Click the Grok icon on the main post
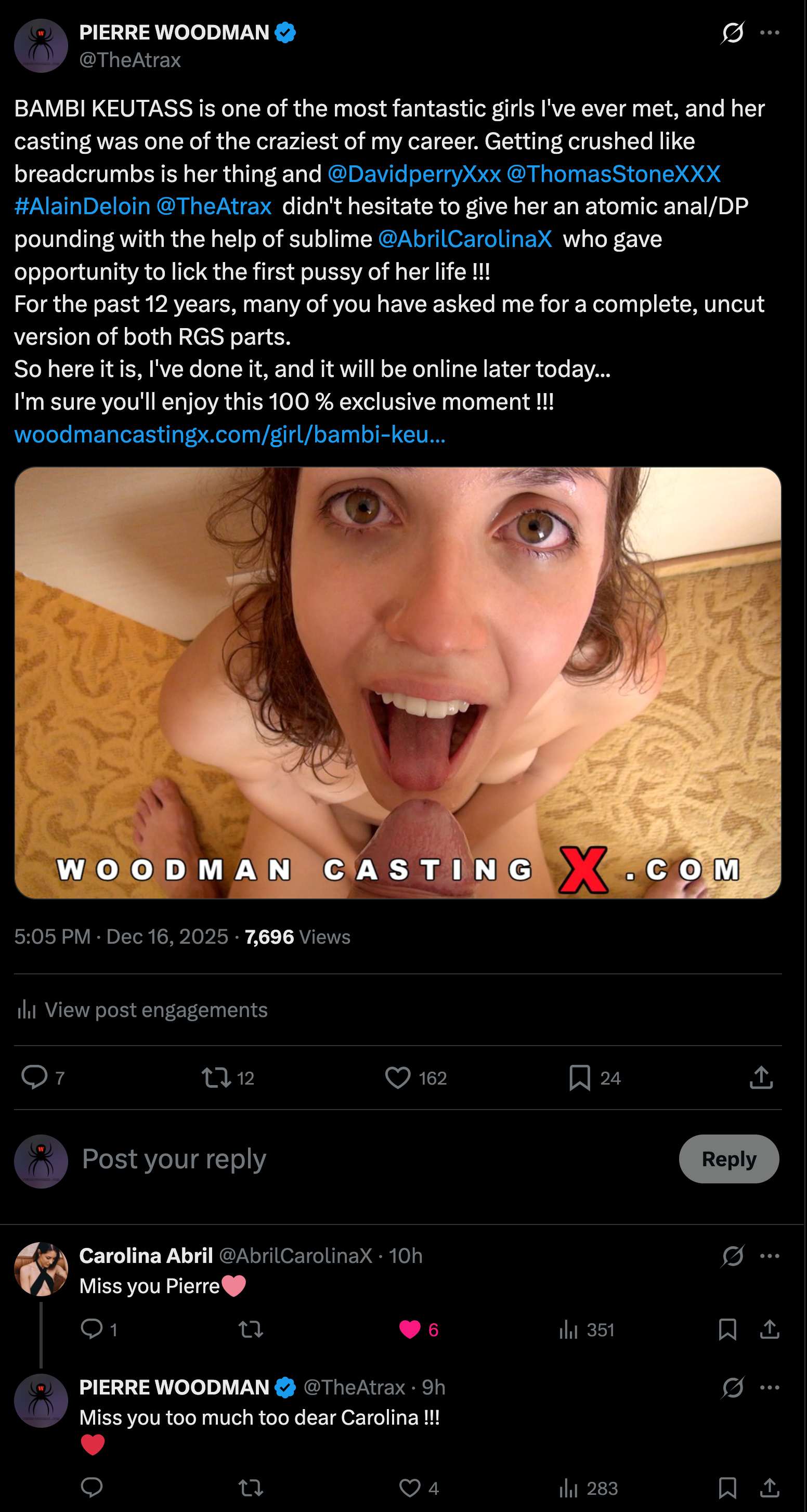This screenshot has width=807, height=1512. [x=733, y=32]
